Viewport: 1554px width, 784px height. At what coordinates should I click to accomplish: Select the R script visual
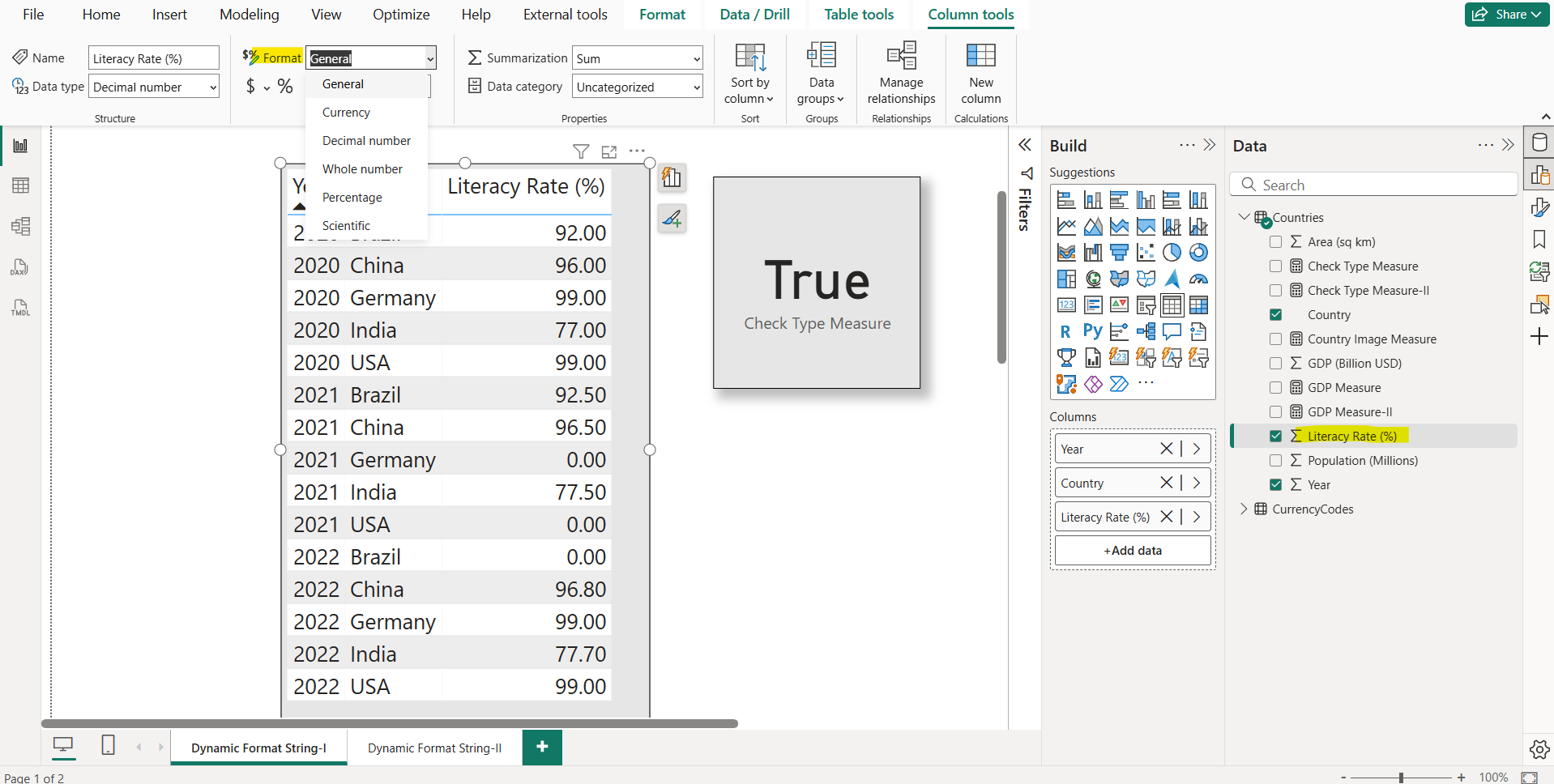1066,331
